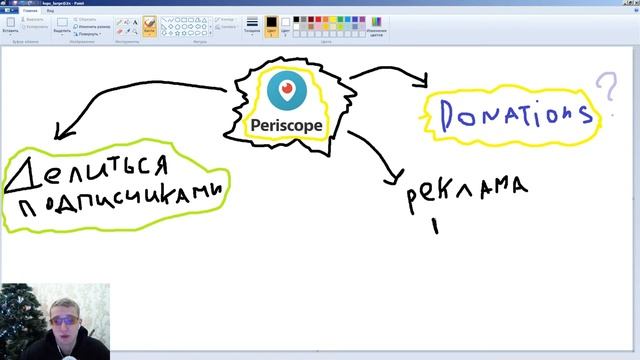Choose the Triangle shape

click(x=204, y=20)
